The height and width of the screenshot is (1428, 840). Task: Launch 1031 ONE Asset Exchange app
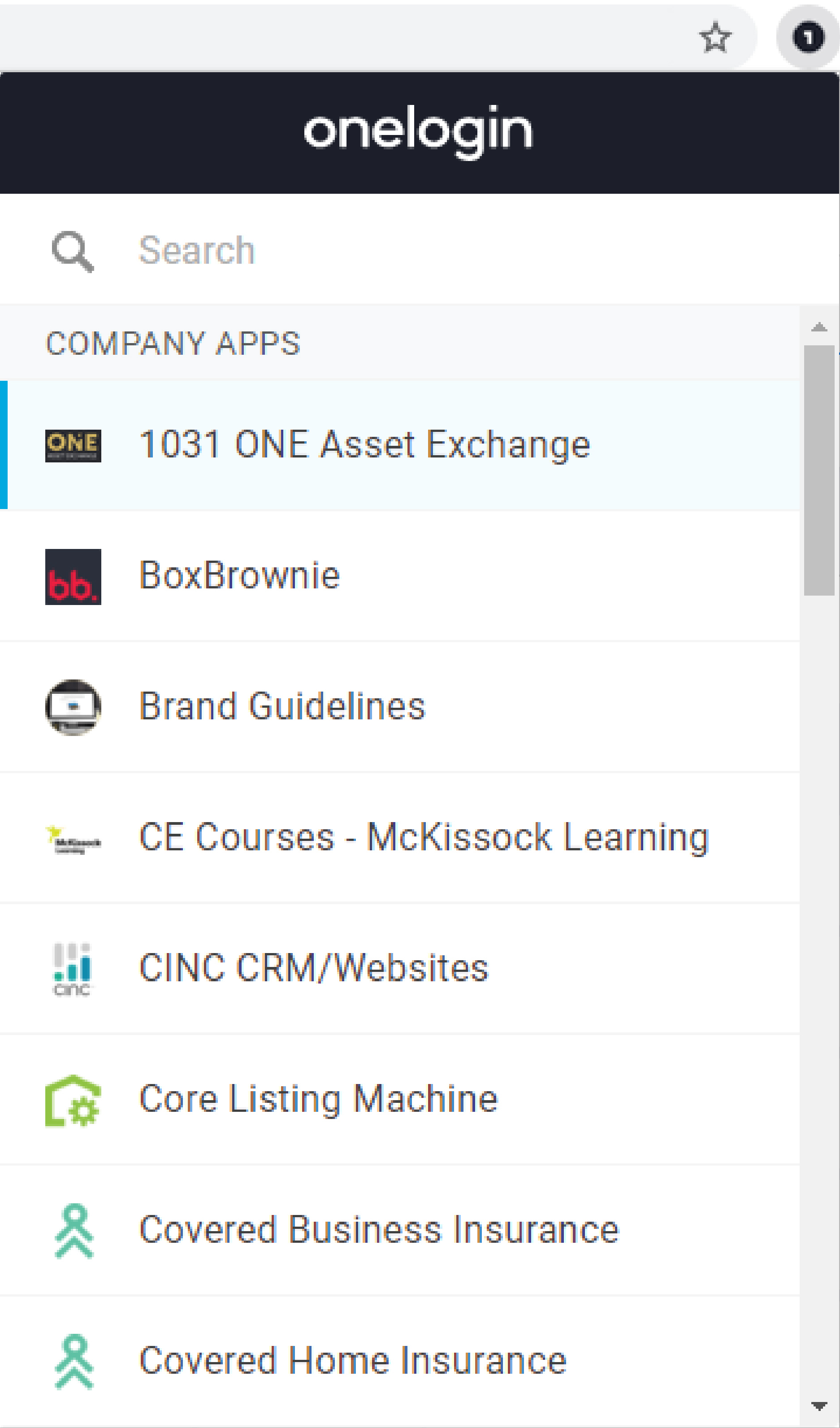point(400,445)
